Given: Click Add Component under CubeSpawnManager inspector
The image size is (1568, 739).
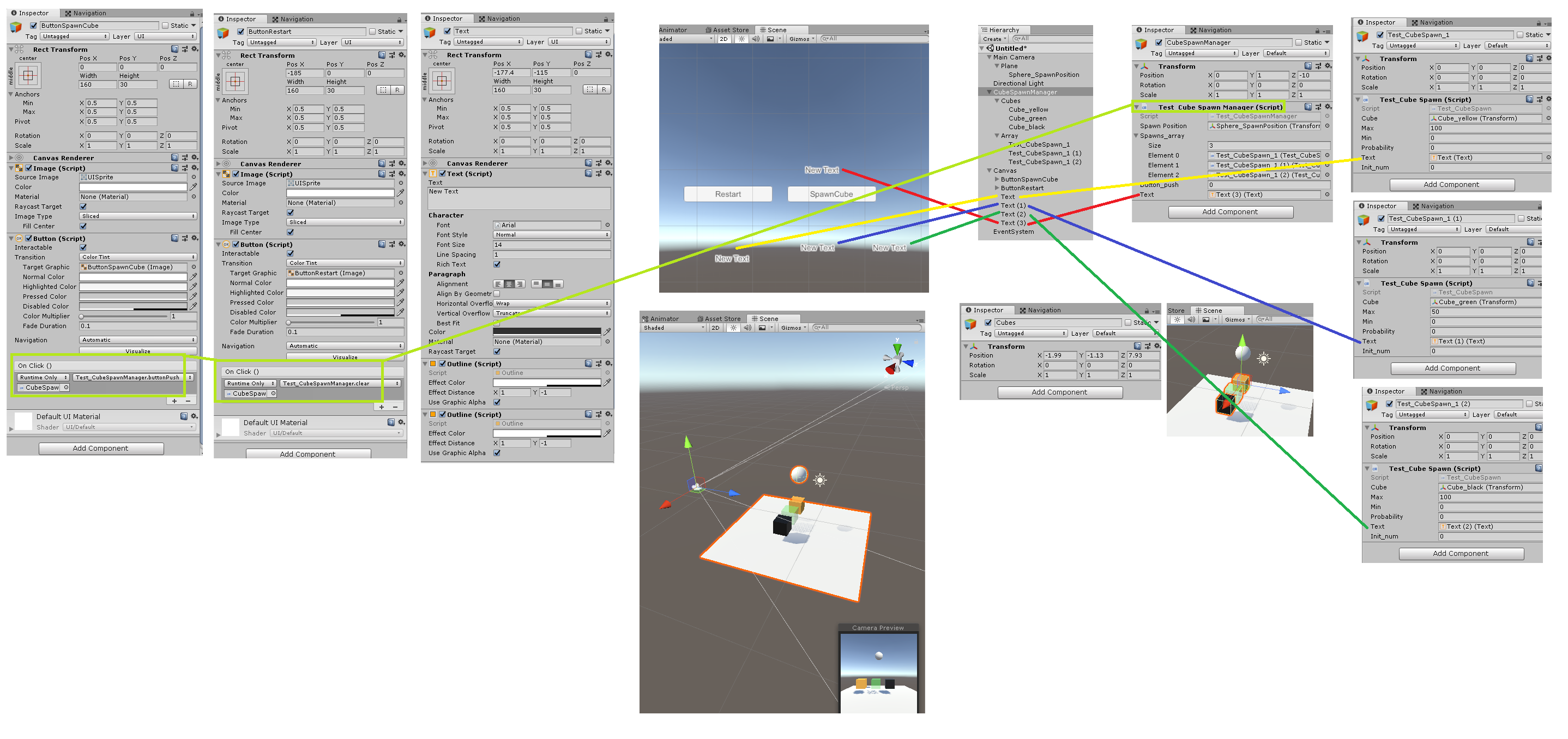Looking at the screenshot, I should (1230, 211).
